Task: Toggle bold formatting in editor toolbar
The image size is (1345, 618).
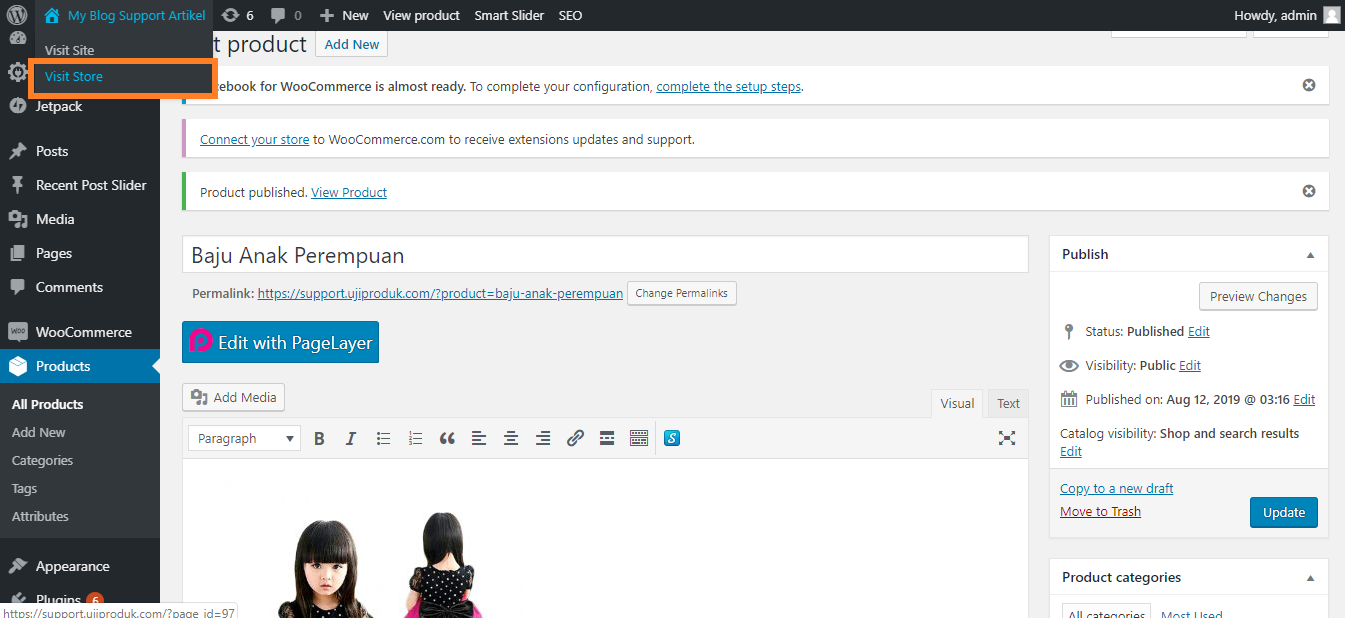Action: coord(319,438)
